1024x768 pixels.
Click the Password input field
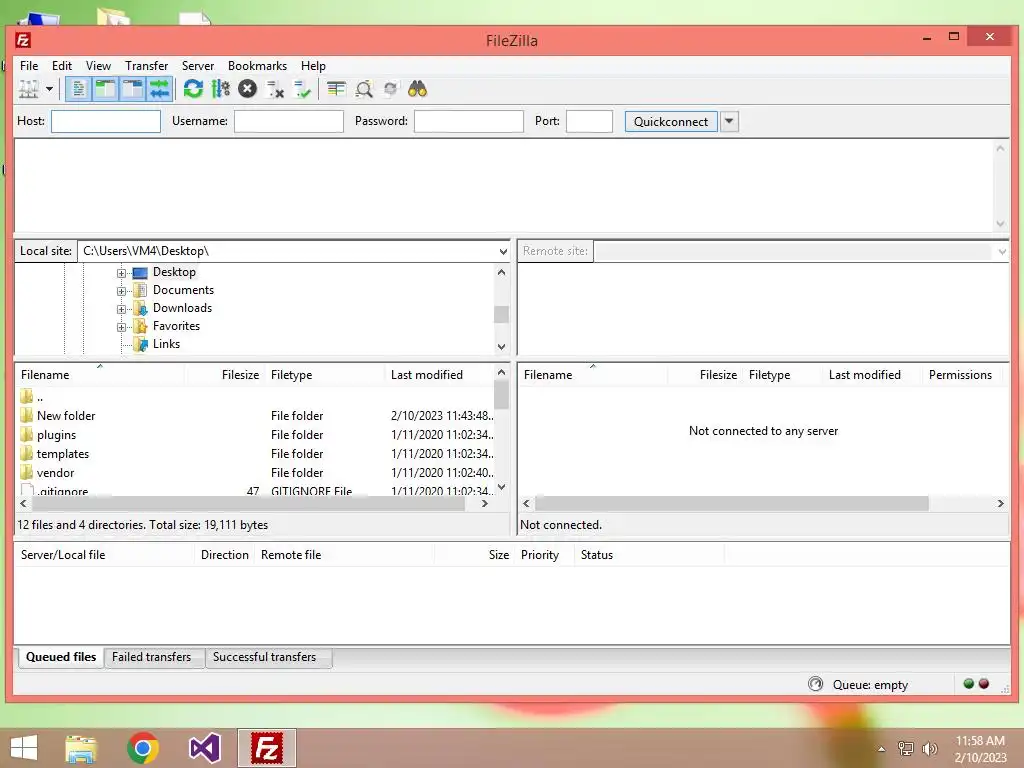click(x=469, y=121)
